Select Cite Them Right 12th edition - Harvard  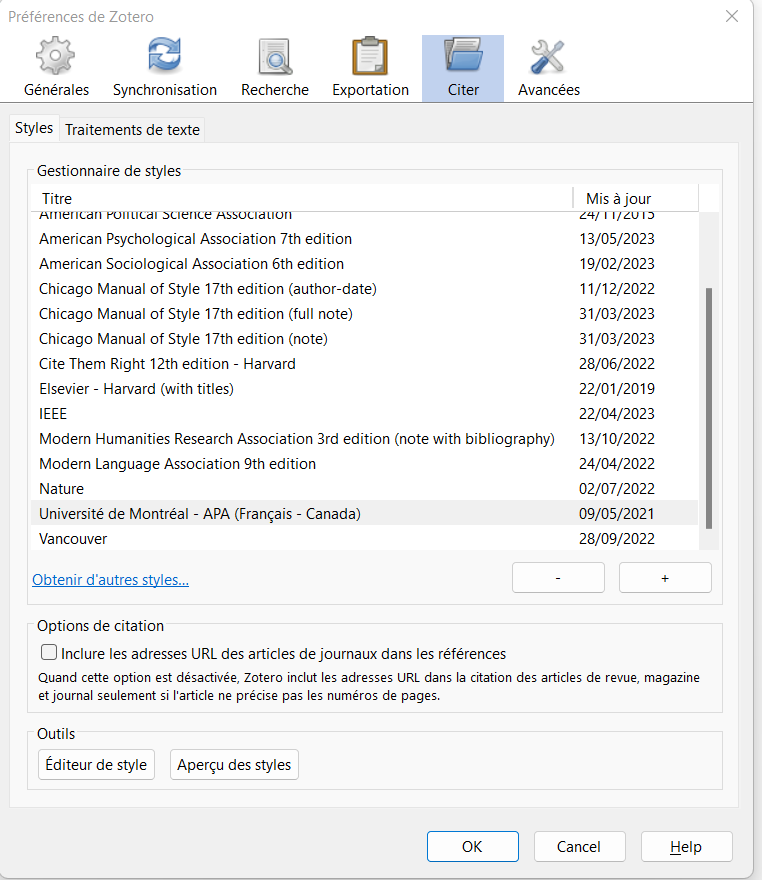(365, 364)
